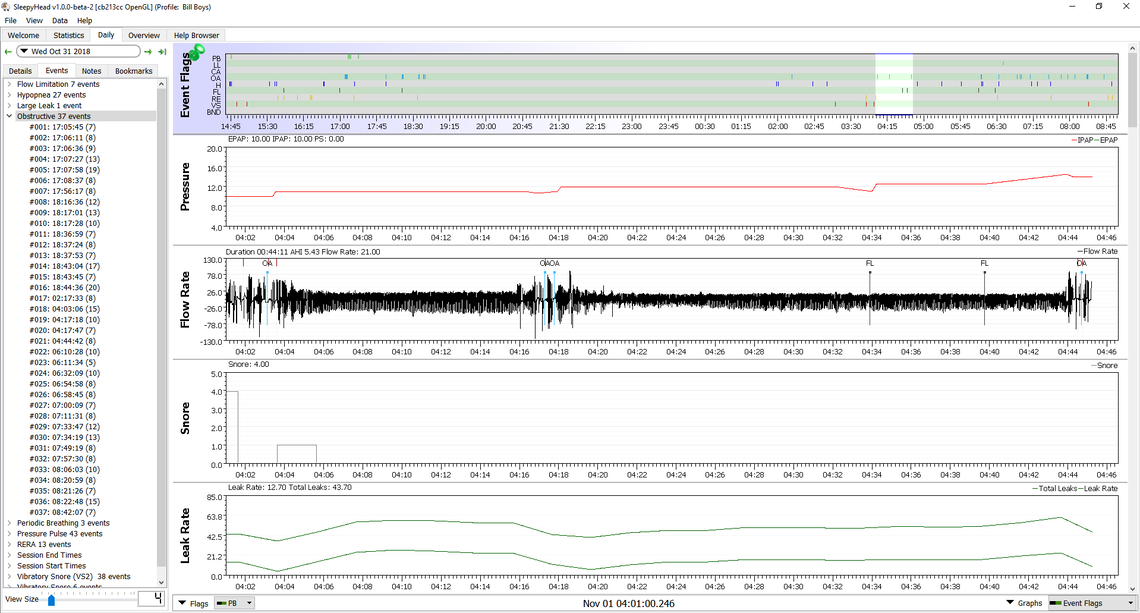Open the File menu
The image size is (1140, 613).
[10, 20]
